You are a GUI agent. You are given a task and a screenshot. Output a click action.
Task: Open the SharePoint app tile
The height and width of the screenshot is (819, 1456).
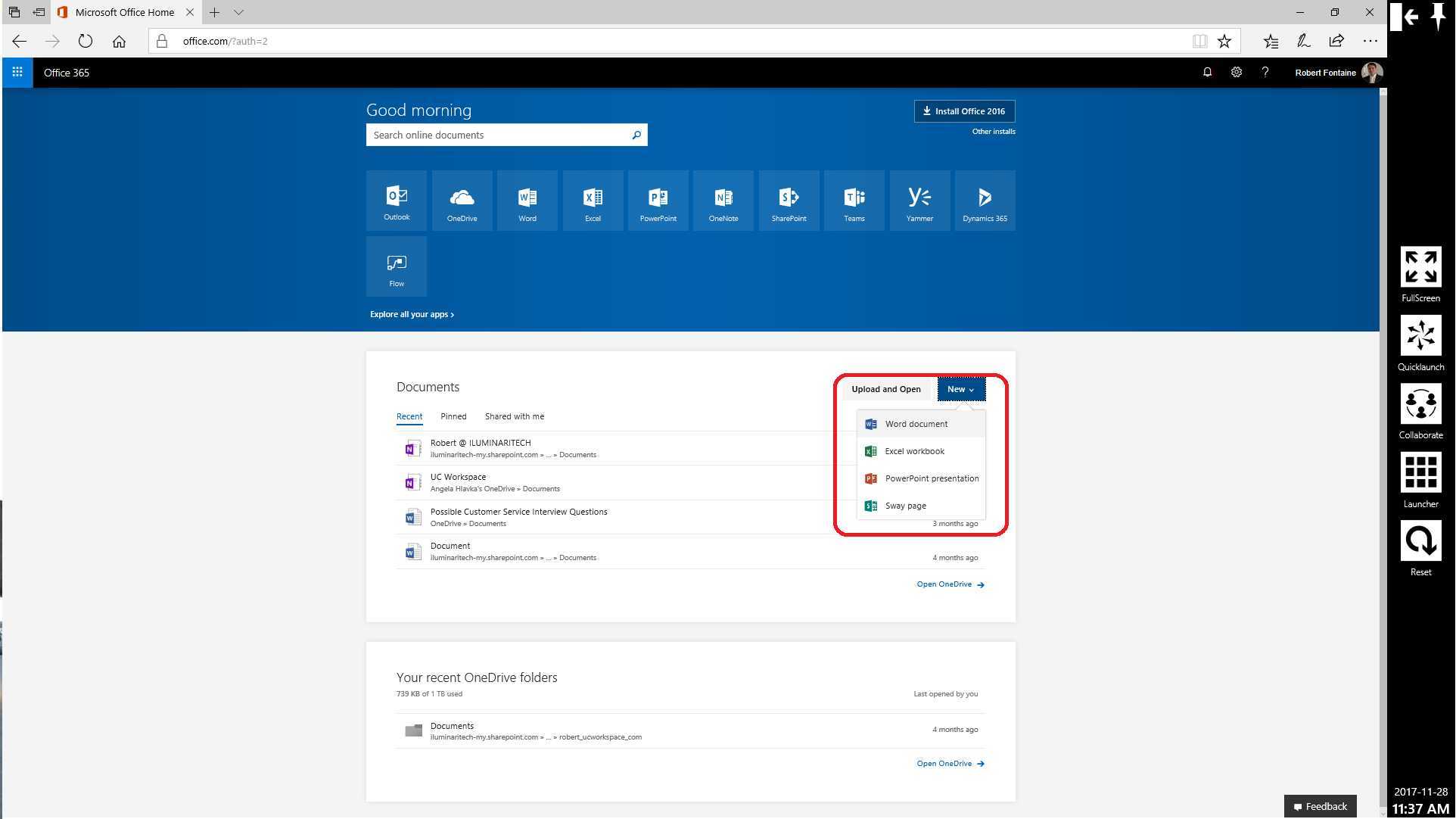tap(789, 201)
